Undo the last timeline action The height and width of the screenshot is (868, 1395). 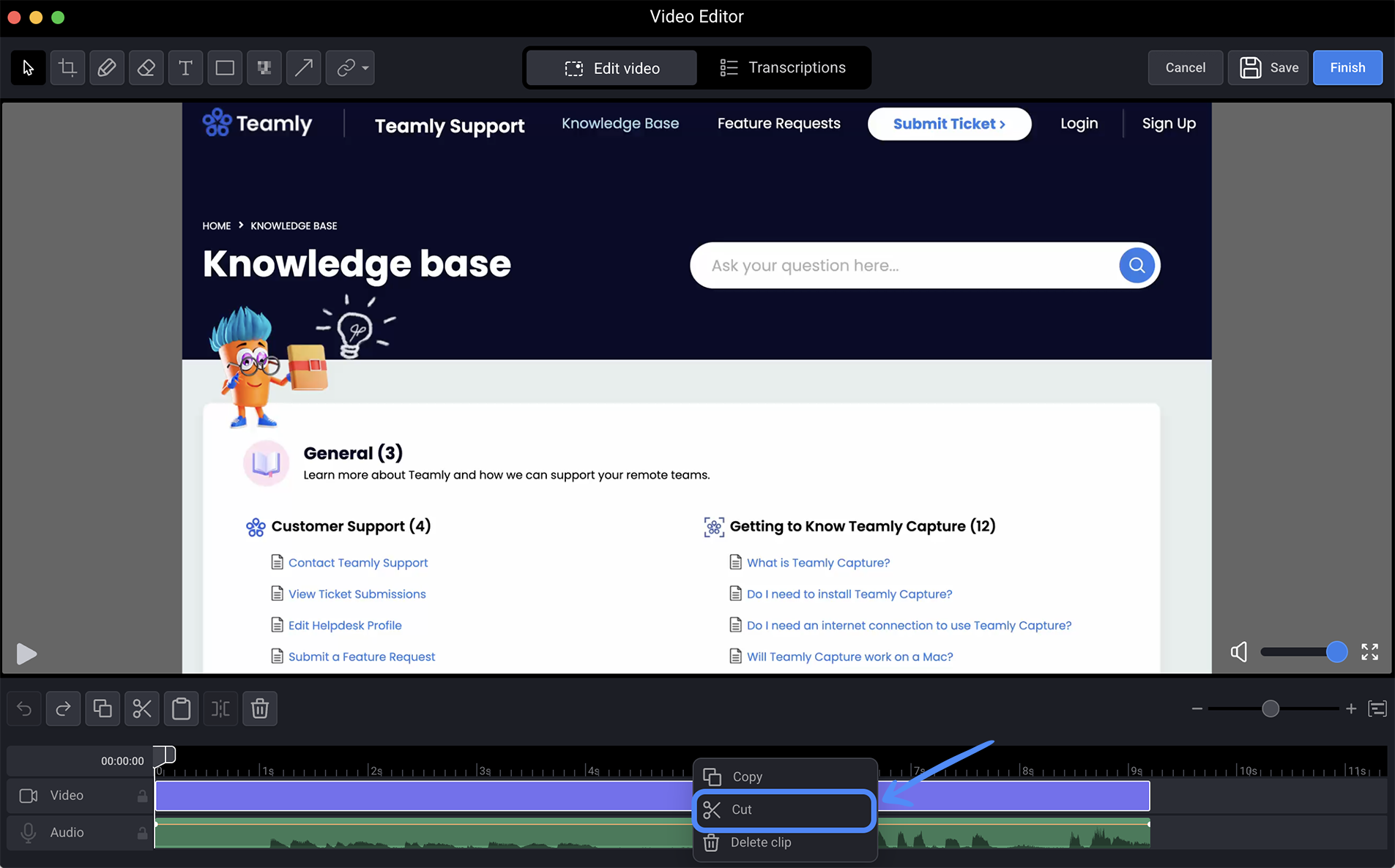click(x=24, y=708)
